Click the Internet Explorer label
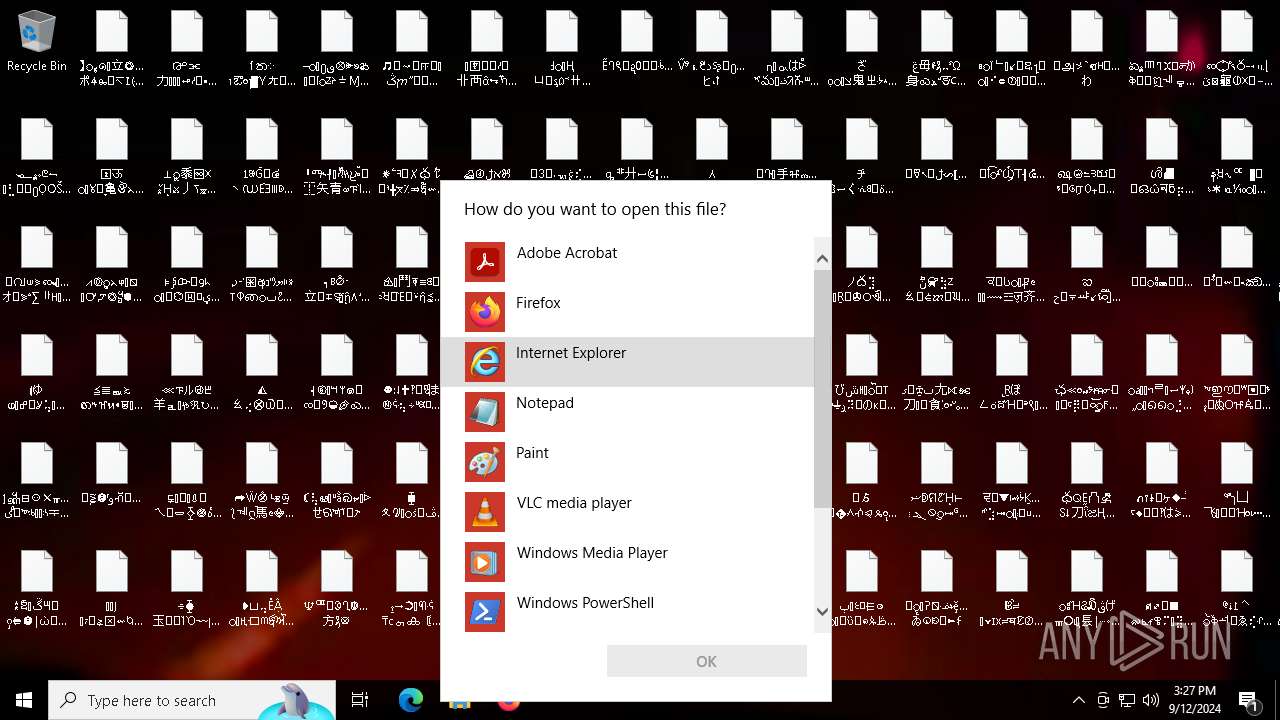 point(571,353)
